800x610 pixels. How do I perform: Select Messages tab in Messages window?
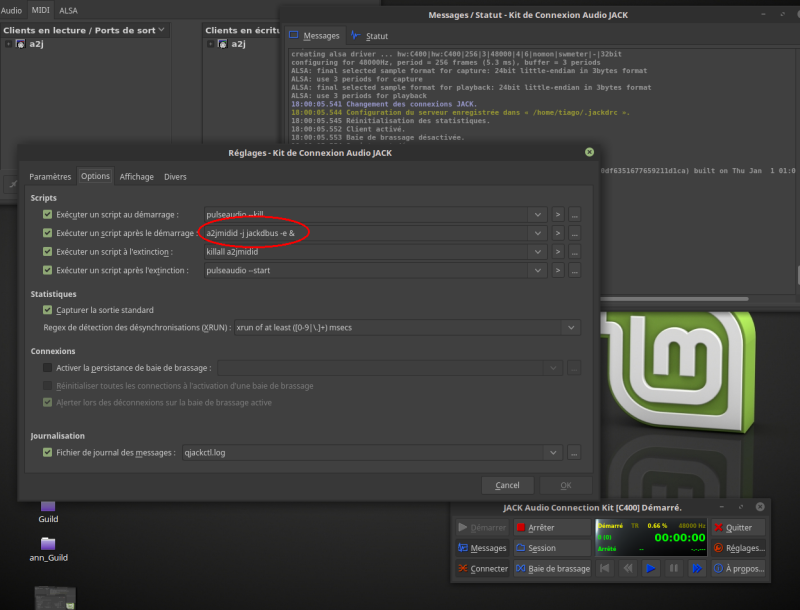(x=315, y=36)
